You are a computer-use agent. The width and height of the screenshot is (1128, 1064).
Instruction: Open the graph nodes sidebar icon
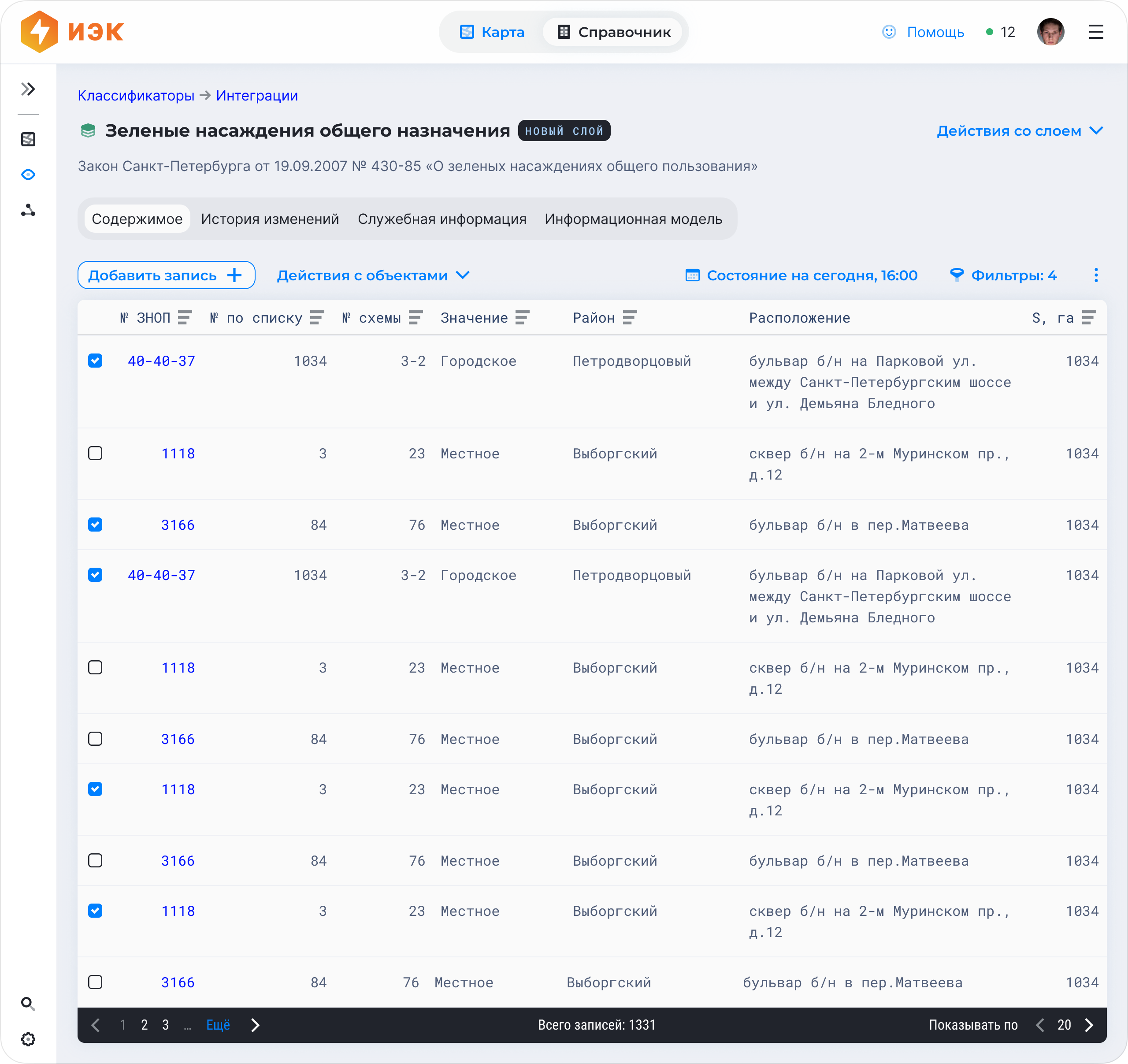(28, 211)
